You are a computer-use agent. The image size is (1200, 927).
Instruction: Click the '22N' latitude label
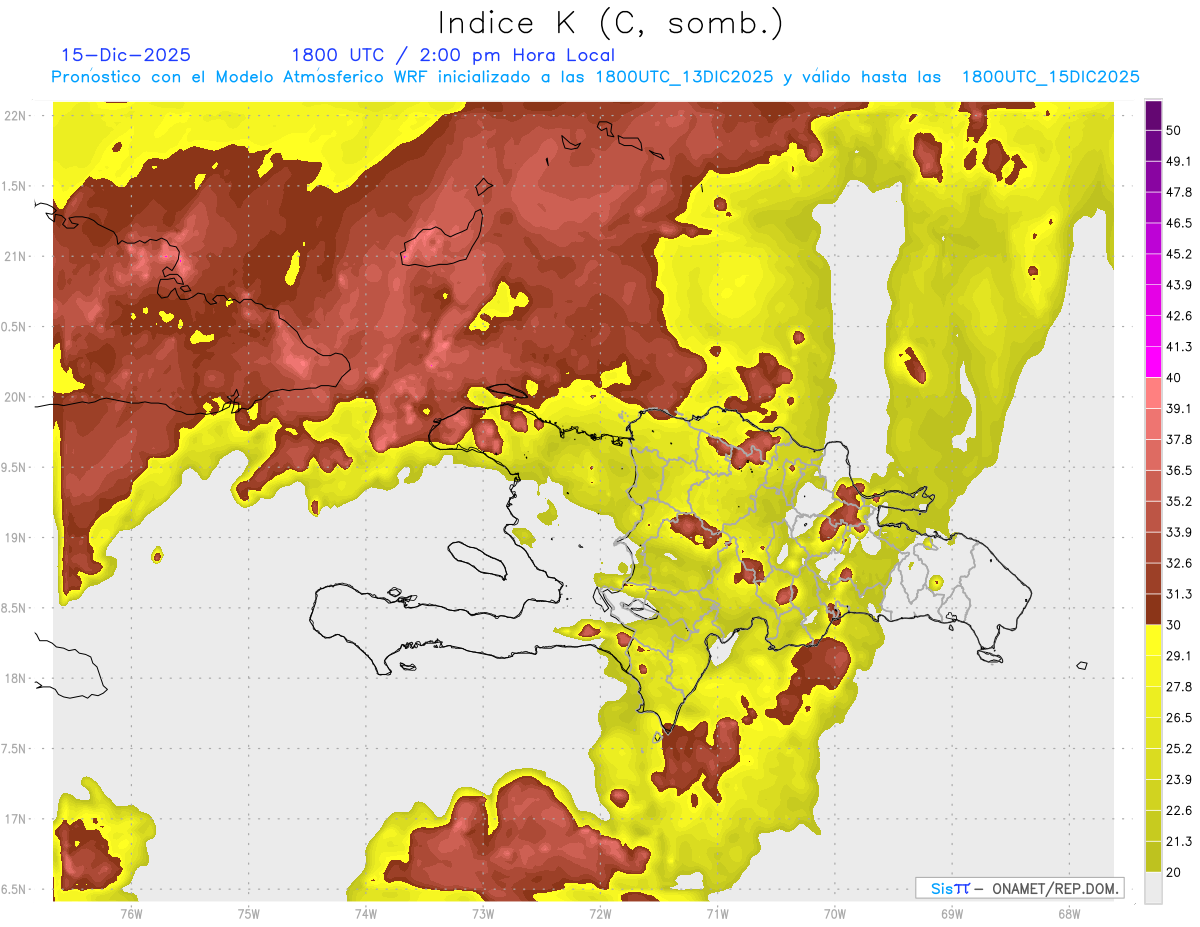click(17, 116)
